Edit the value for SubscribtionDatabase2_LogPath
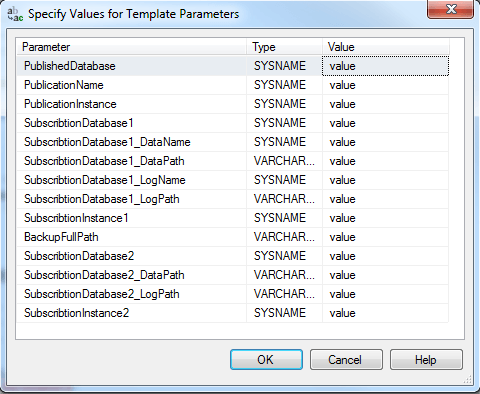The width and height of the screenshot is (480, 394). pyautogui.click(x=385, y=294)
